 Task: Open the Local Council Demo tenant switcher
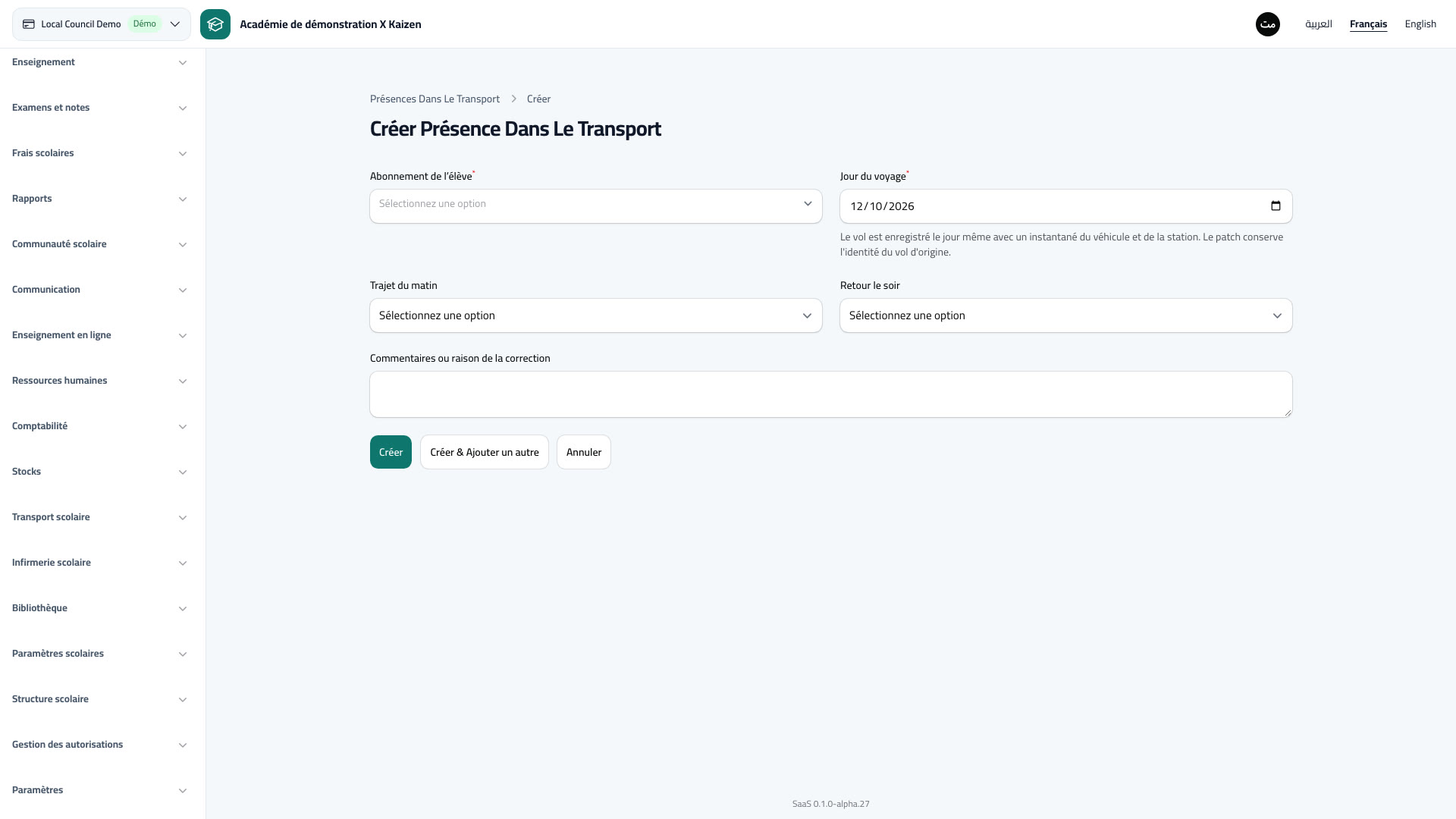(x=102, y=24)
